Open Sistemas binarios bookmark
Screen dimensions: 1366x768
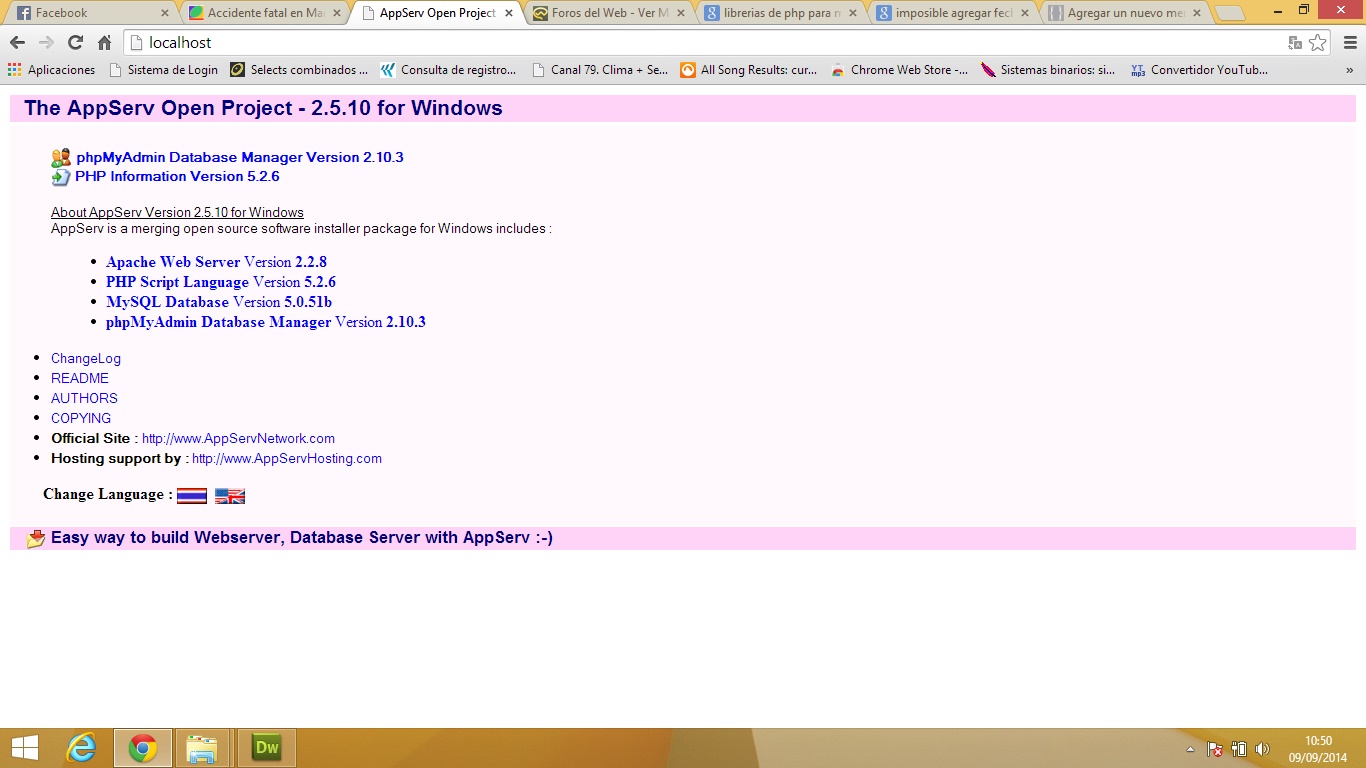tap(1048, 70)
